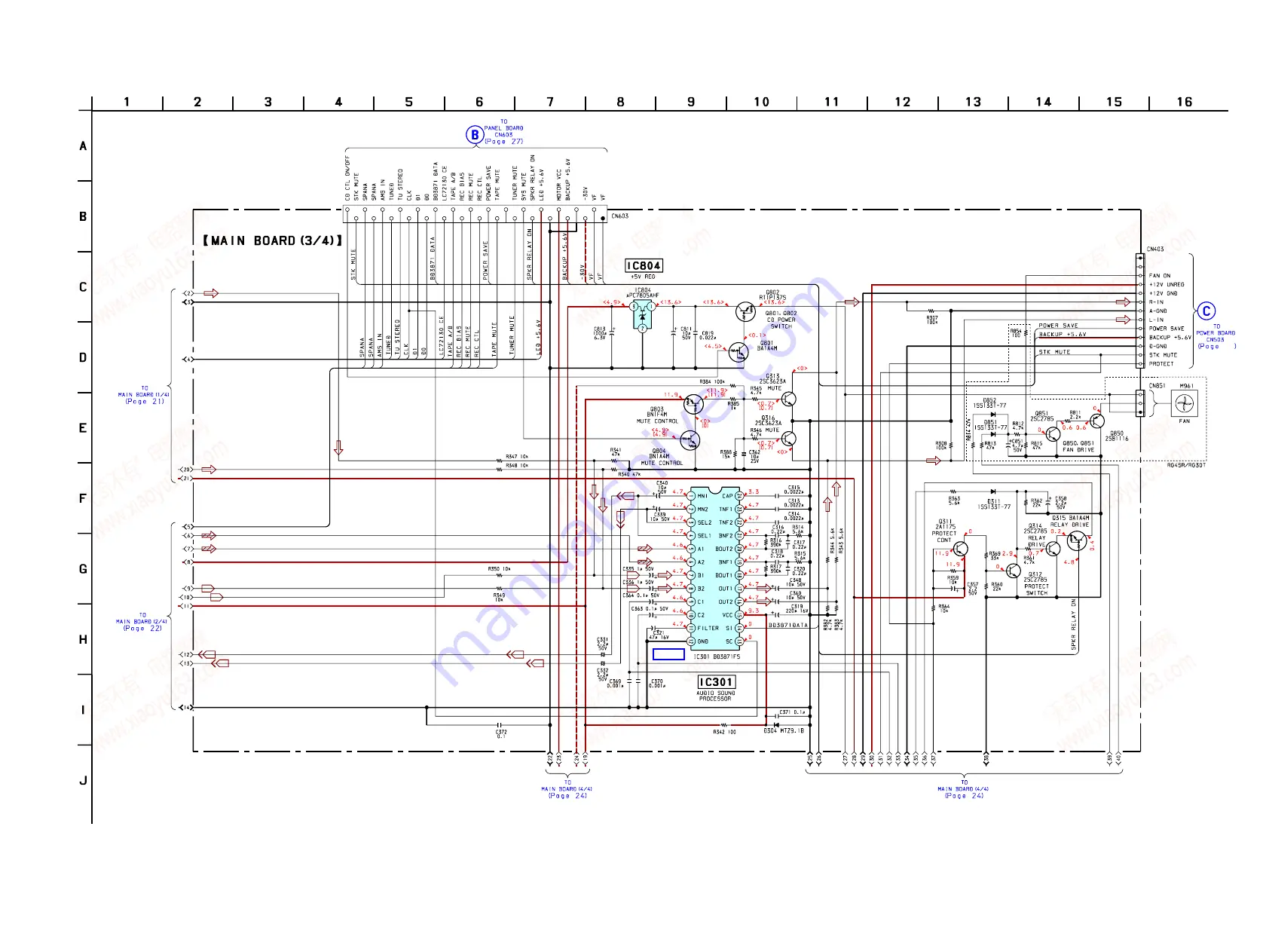Click the R-IN pin label

click(x=1156, y=302)
